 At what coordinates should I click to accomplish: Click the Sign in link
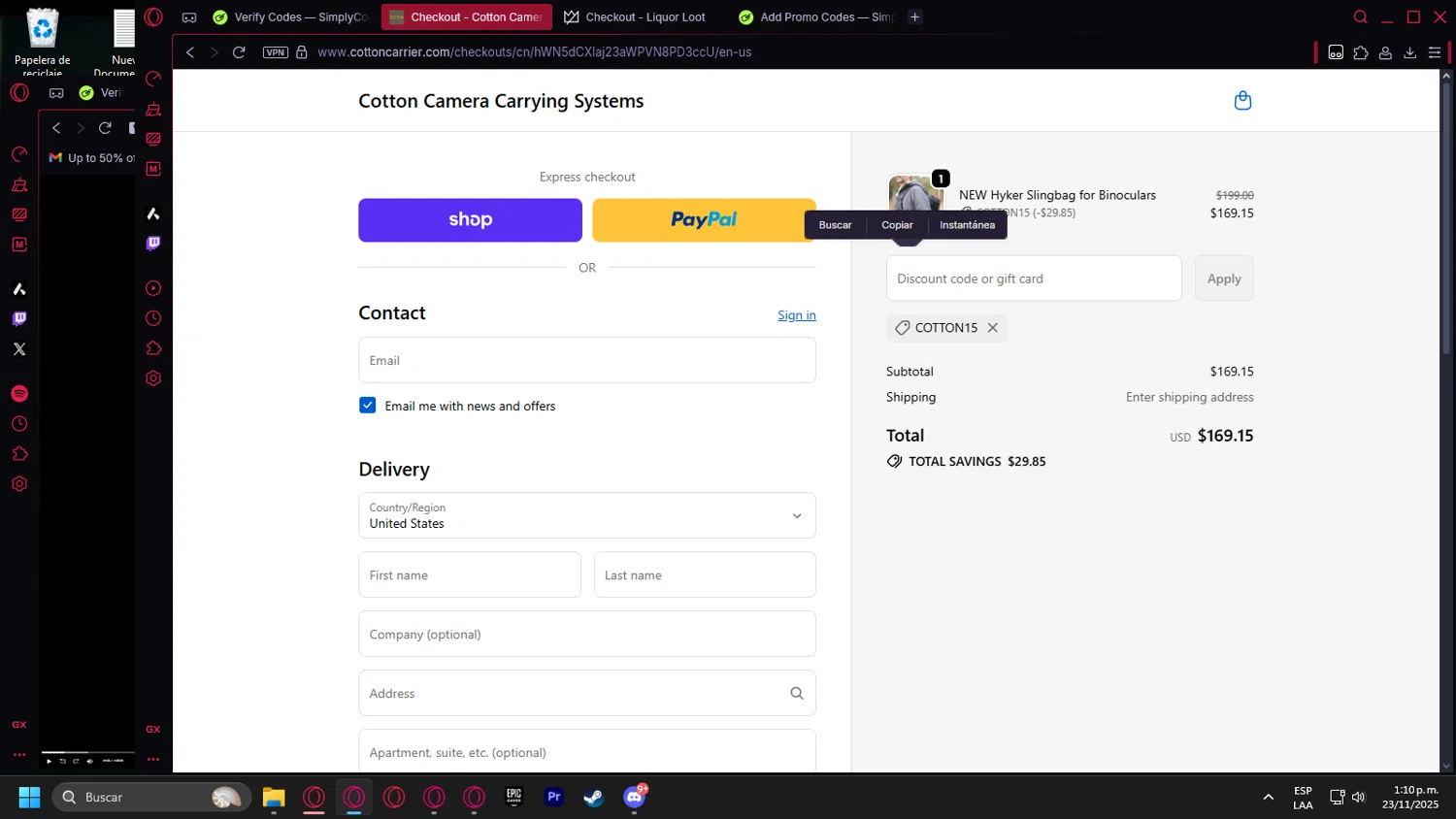coord(797,315)
